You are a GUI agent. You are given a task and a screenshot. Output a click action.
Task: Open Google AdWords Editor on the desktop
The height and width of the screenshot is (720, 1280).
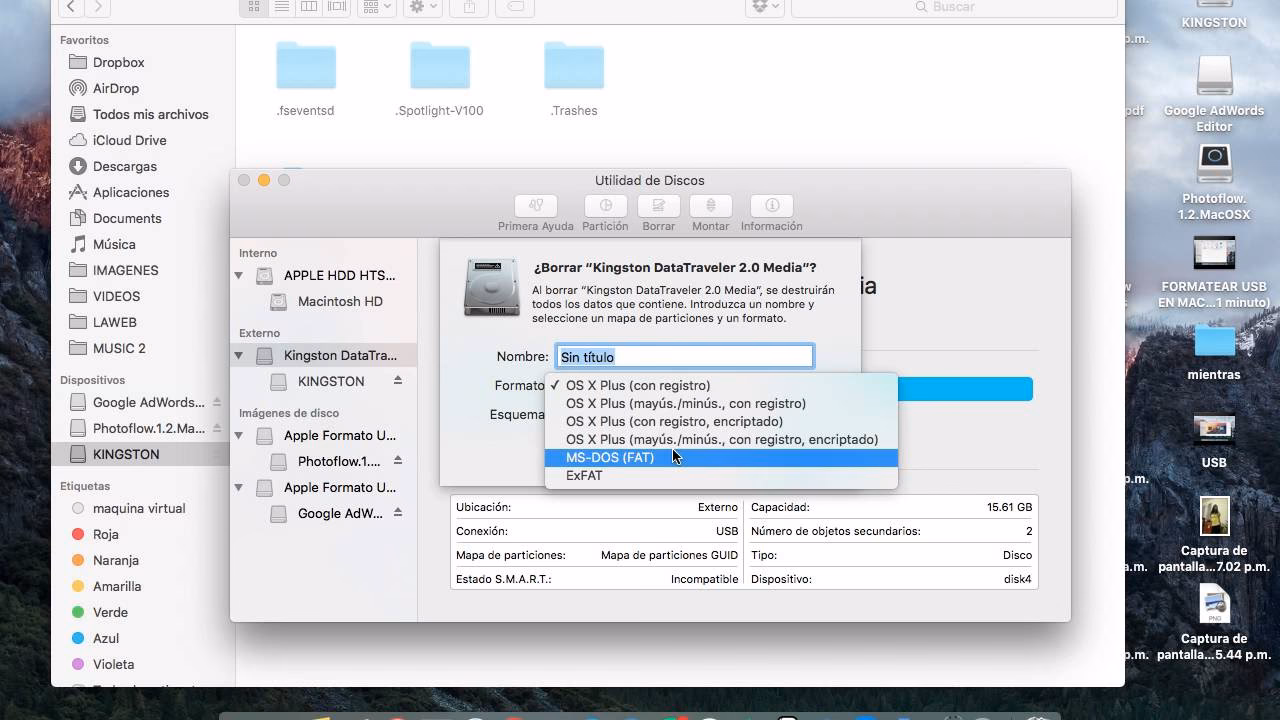(x=1213, y=75)
